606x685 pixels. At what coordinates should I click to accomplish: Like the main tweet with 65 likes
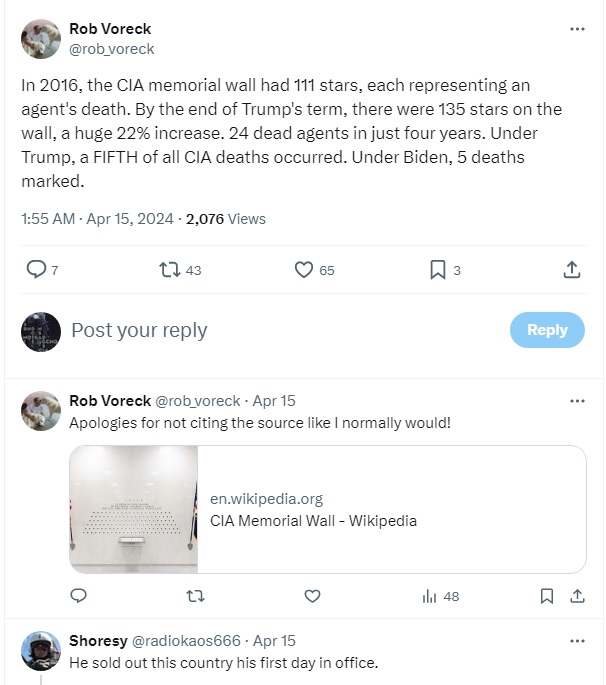[304, 269]
